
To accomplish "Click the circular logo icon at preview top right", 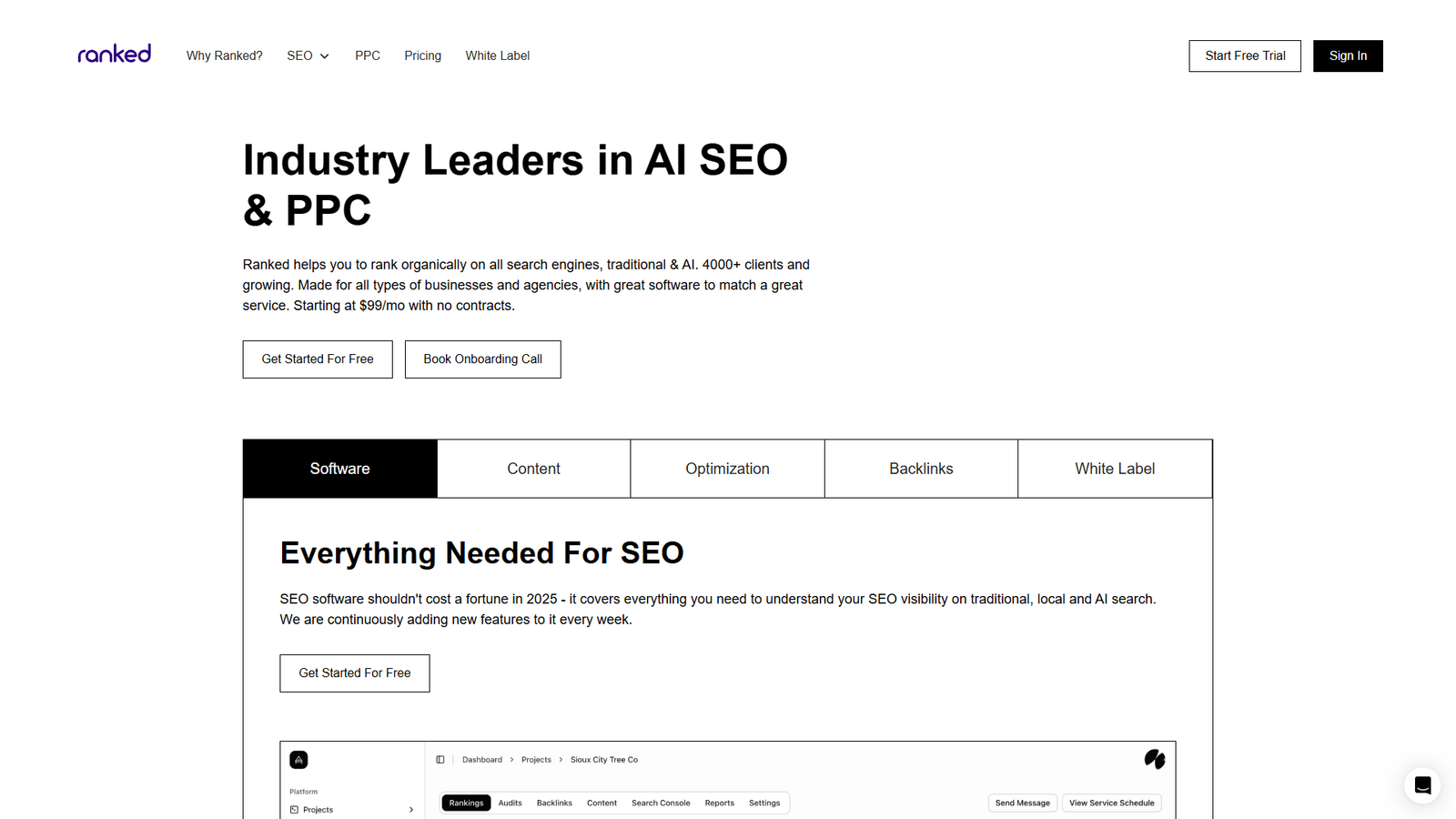I will [1154, 759].
